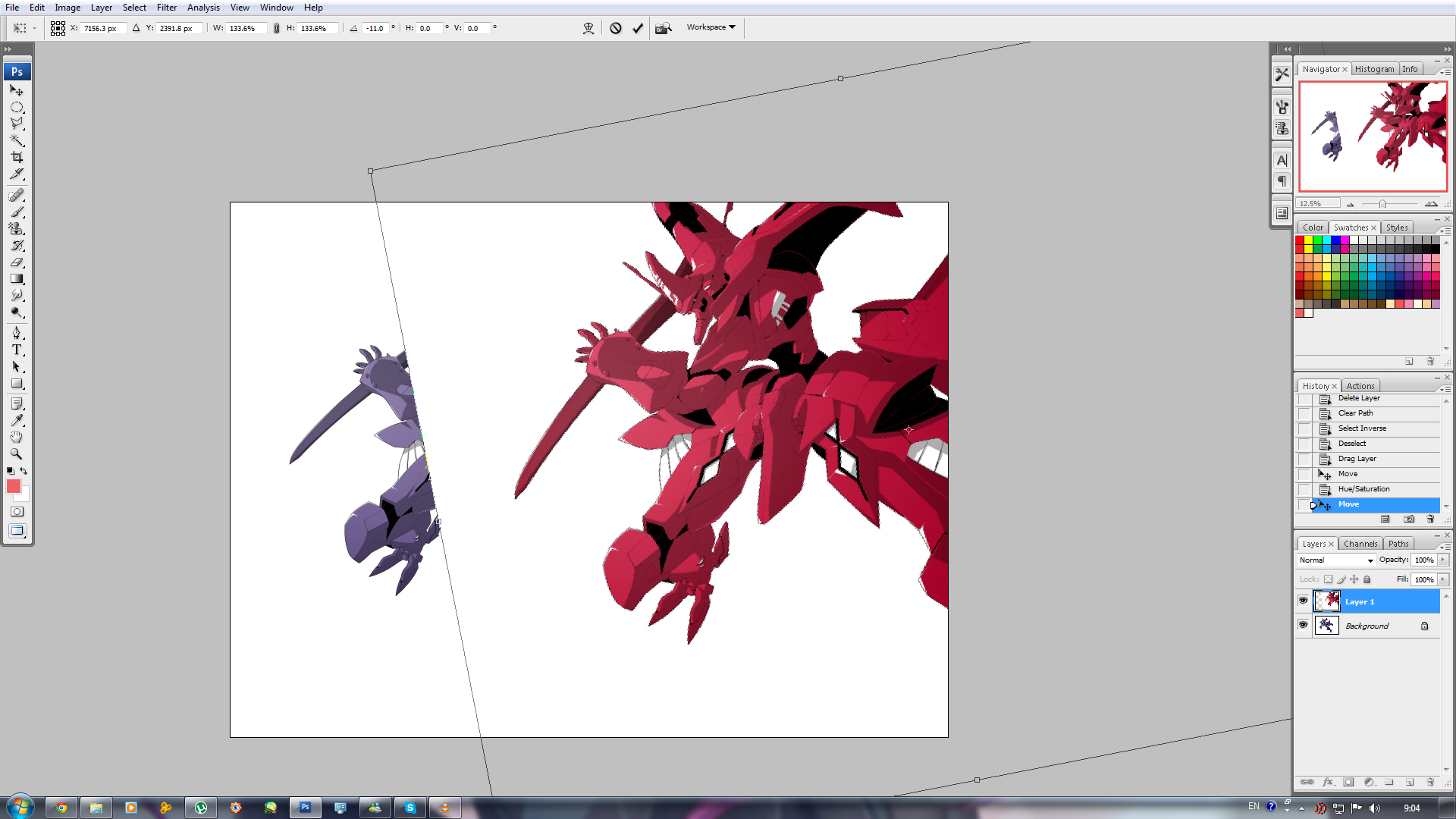Open the Analysis menu
This screenshot has height=819, width=1456.
(203, 8)
